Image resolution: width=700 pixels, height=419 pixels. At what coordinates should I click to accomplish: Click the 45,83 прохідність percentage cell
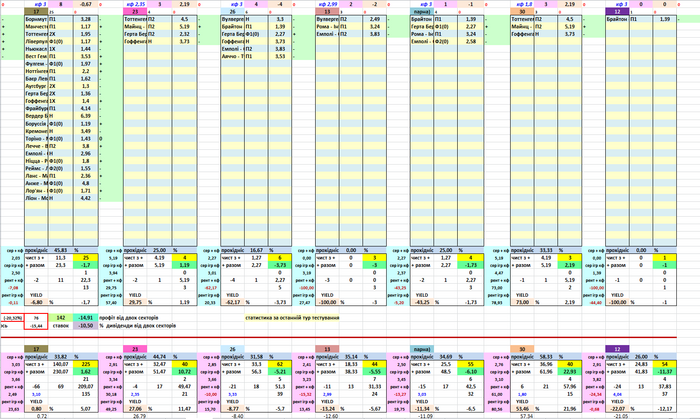(x=61, y=250)
